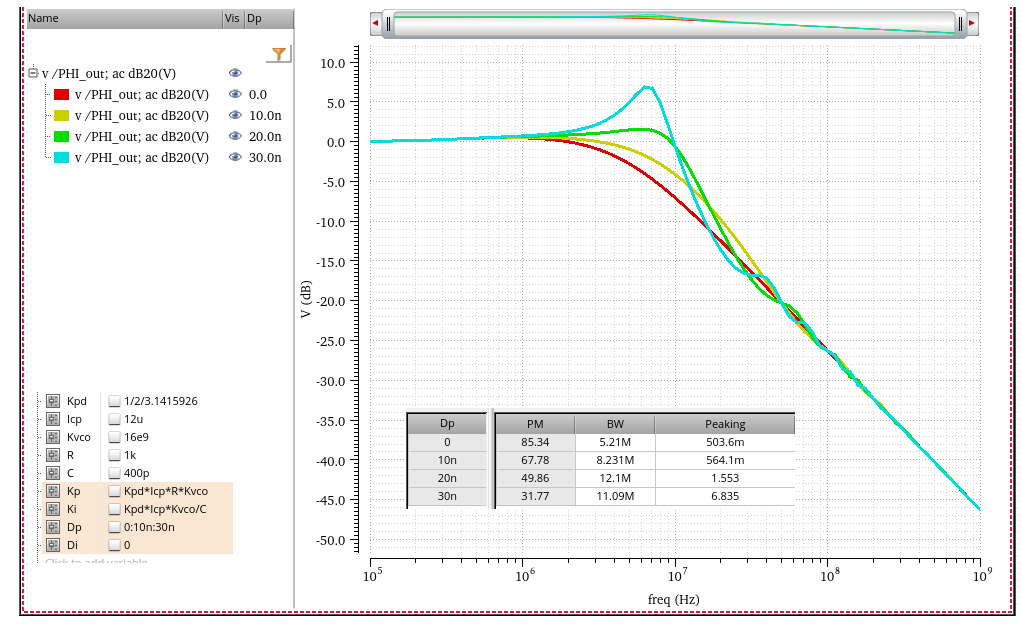Tick the checkbox beside 12u
Screen dimensions: 1022x628
pos(115,419)
